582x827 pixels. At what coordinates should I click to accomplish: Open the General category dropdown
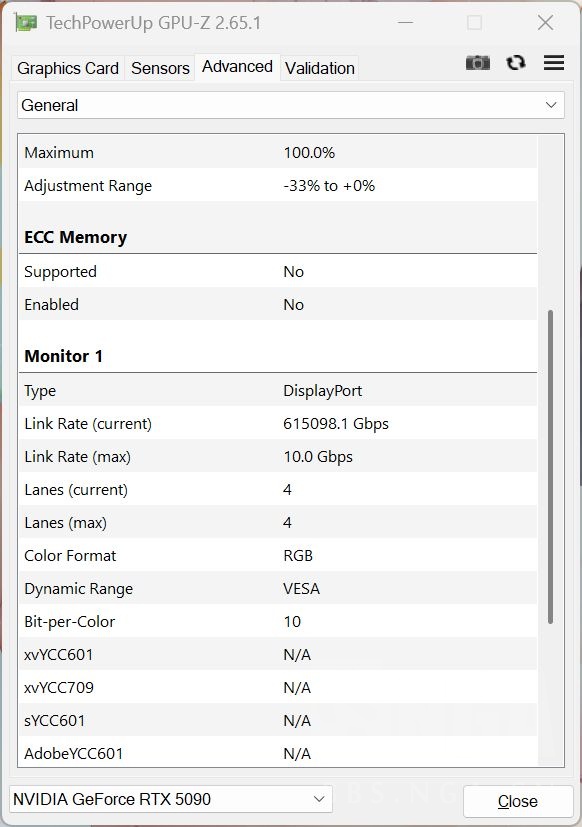pos(290,104)
